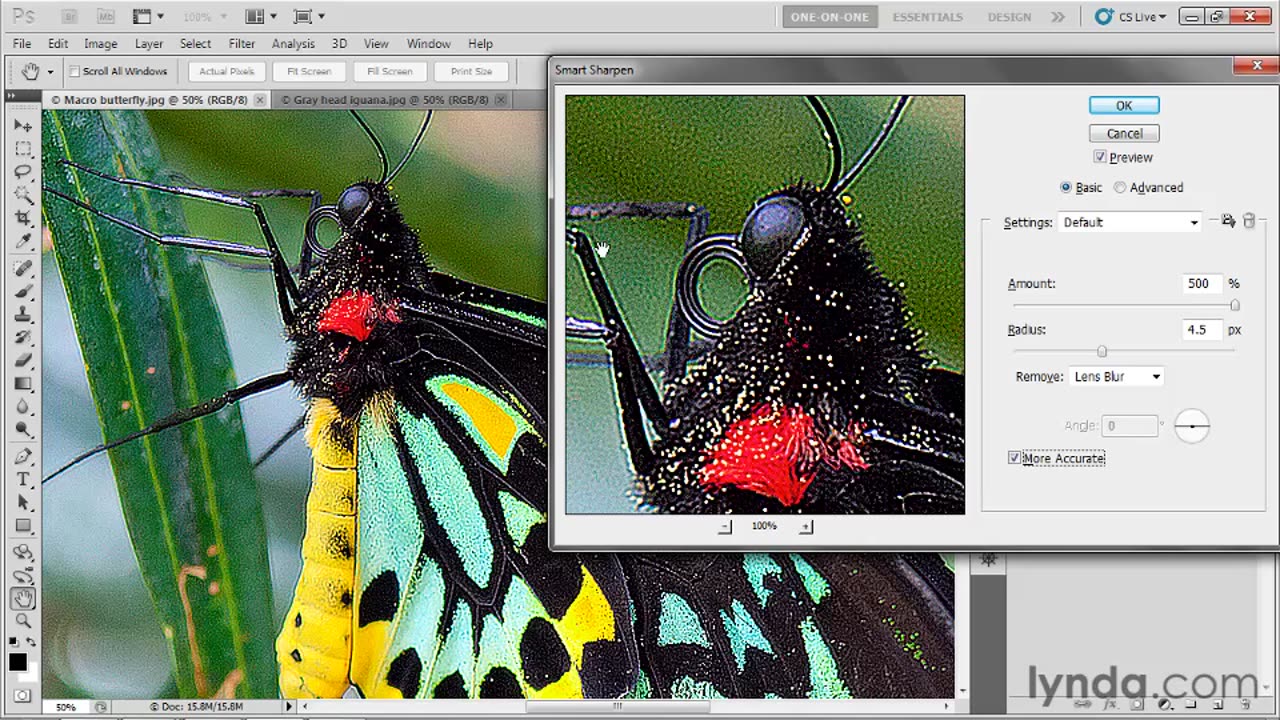Select the 3D Camera Rotate tool
The height and width of the screenshot is (720, 1280).
(x=23, y=575)
